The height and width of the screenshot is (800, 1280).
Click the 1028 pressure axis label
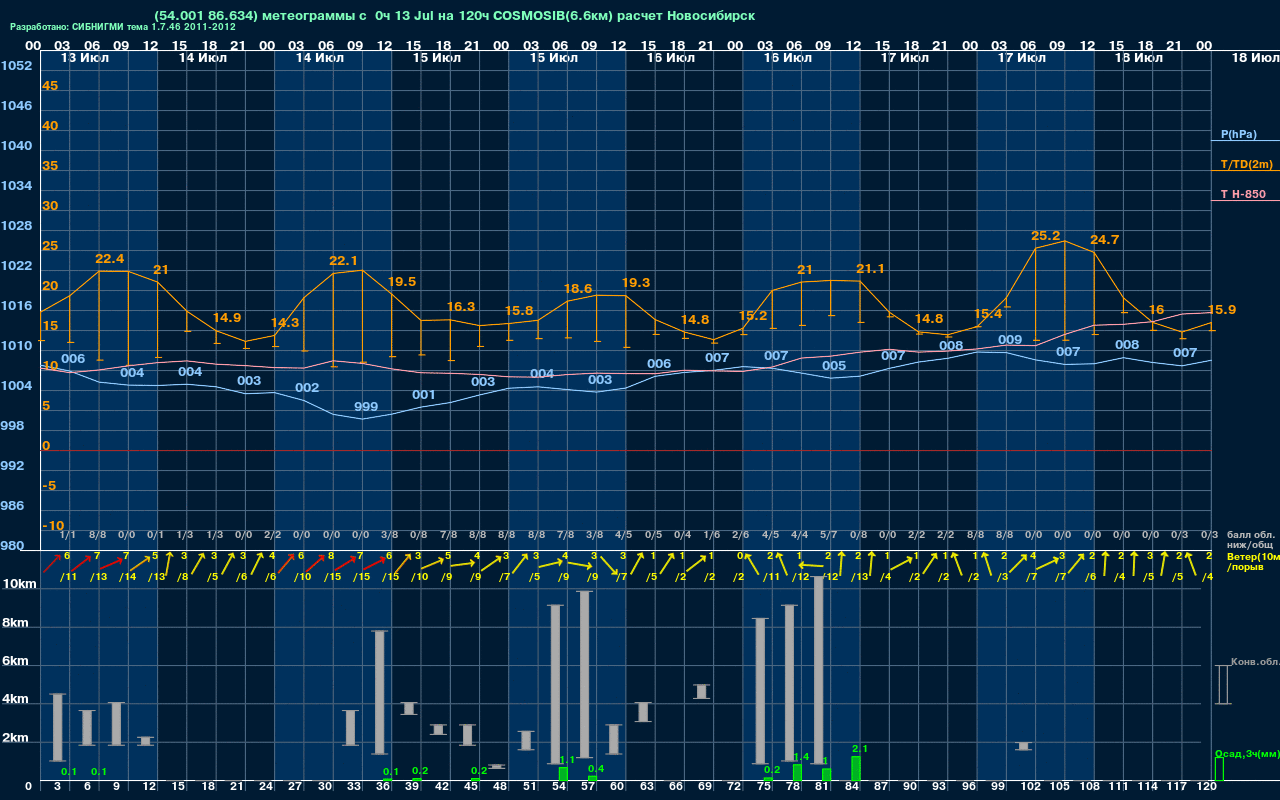click(16, 226)
